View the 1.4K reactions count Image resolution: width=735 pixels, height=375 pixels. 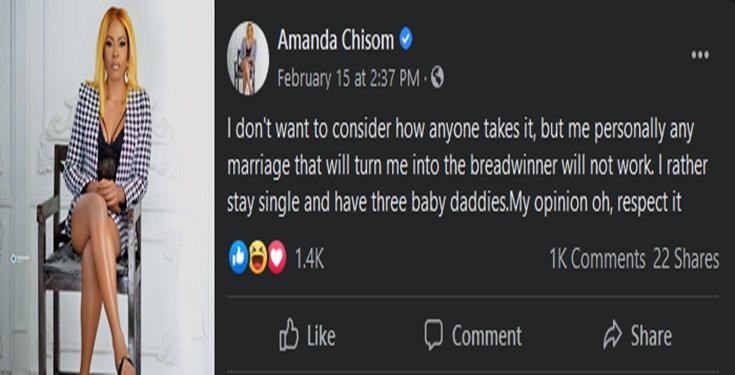pos(309,258)
